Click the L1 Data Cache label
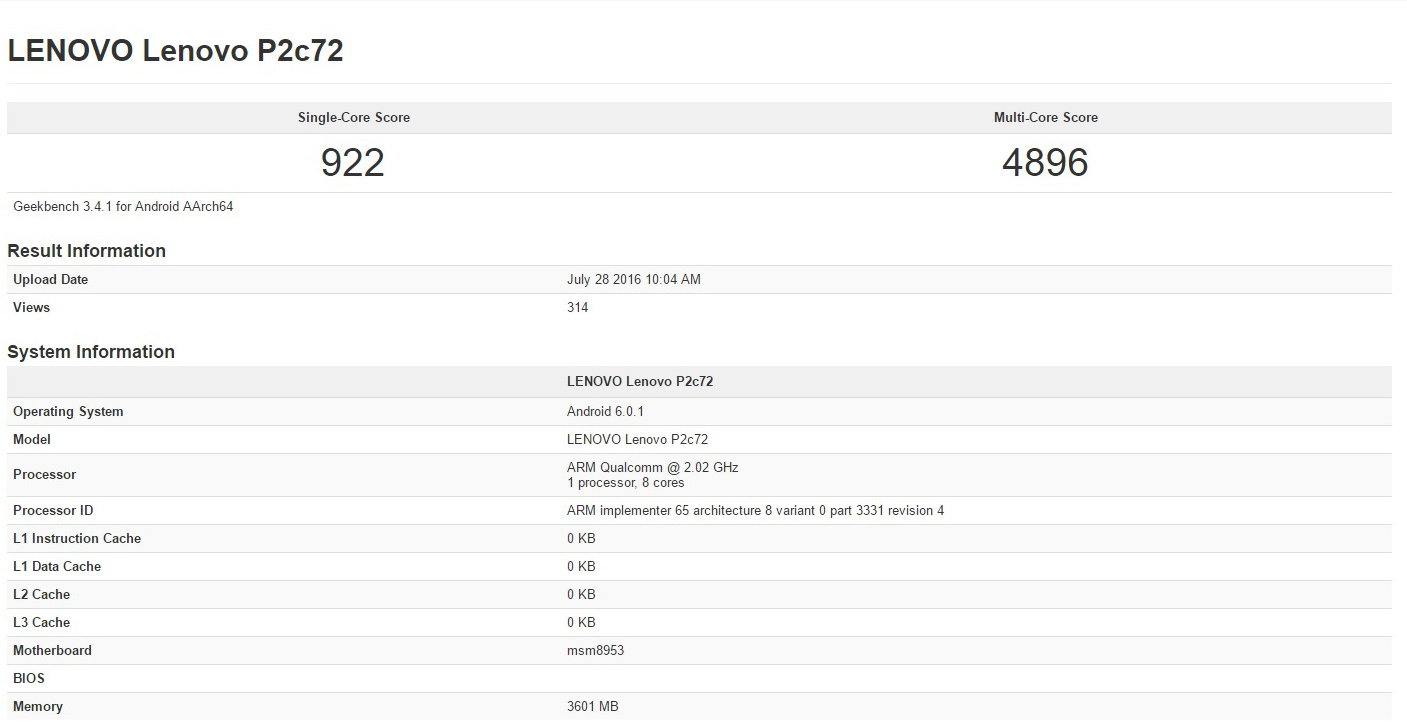 pyautogui.click(x=57, y=567)
